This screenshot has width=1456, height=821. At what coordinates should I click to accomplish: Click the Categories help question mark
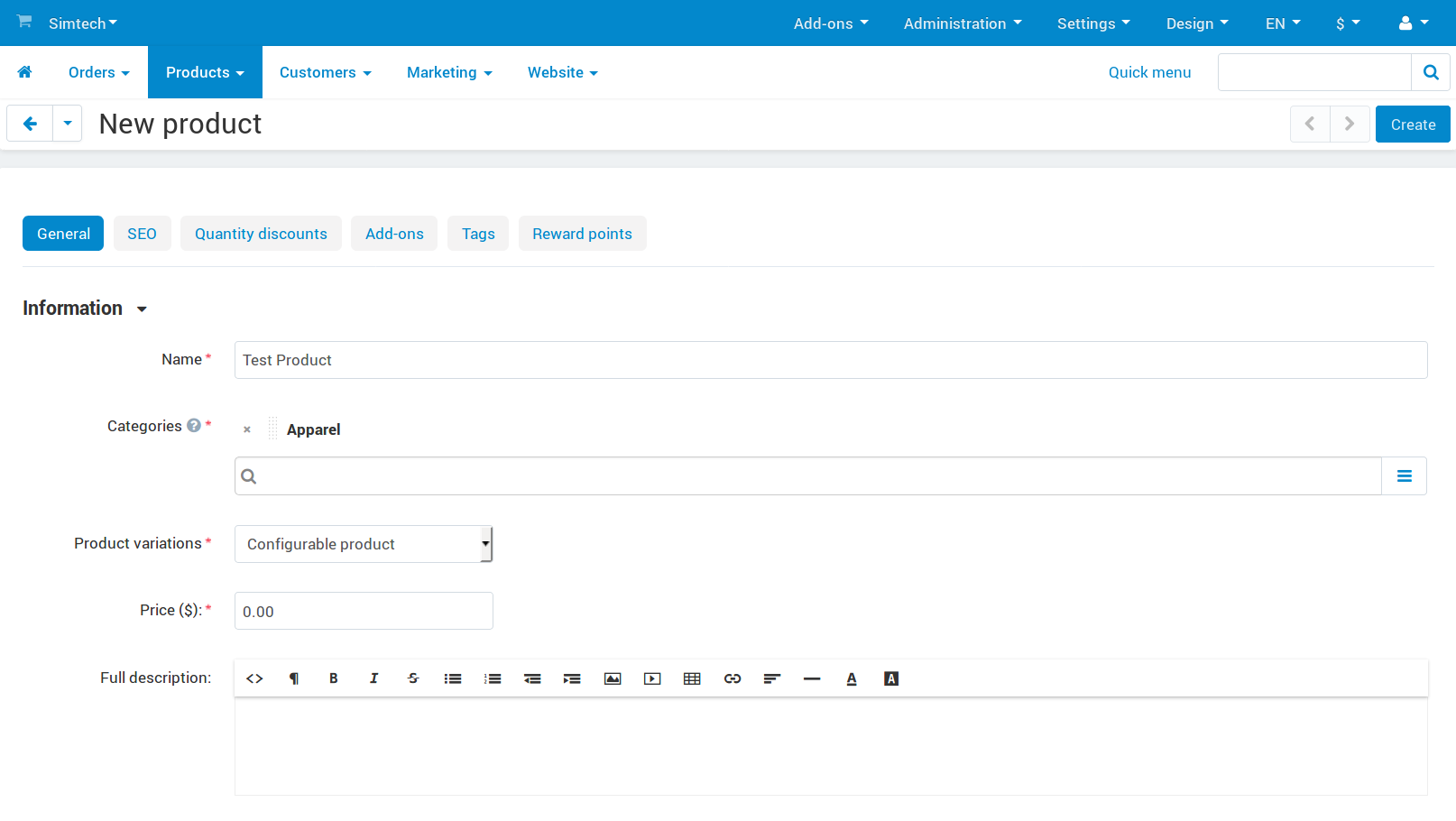click(194, 426)
